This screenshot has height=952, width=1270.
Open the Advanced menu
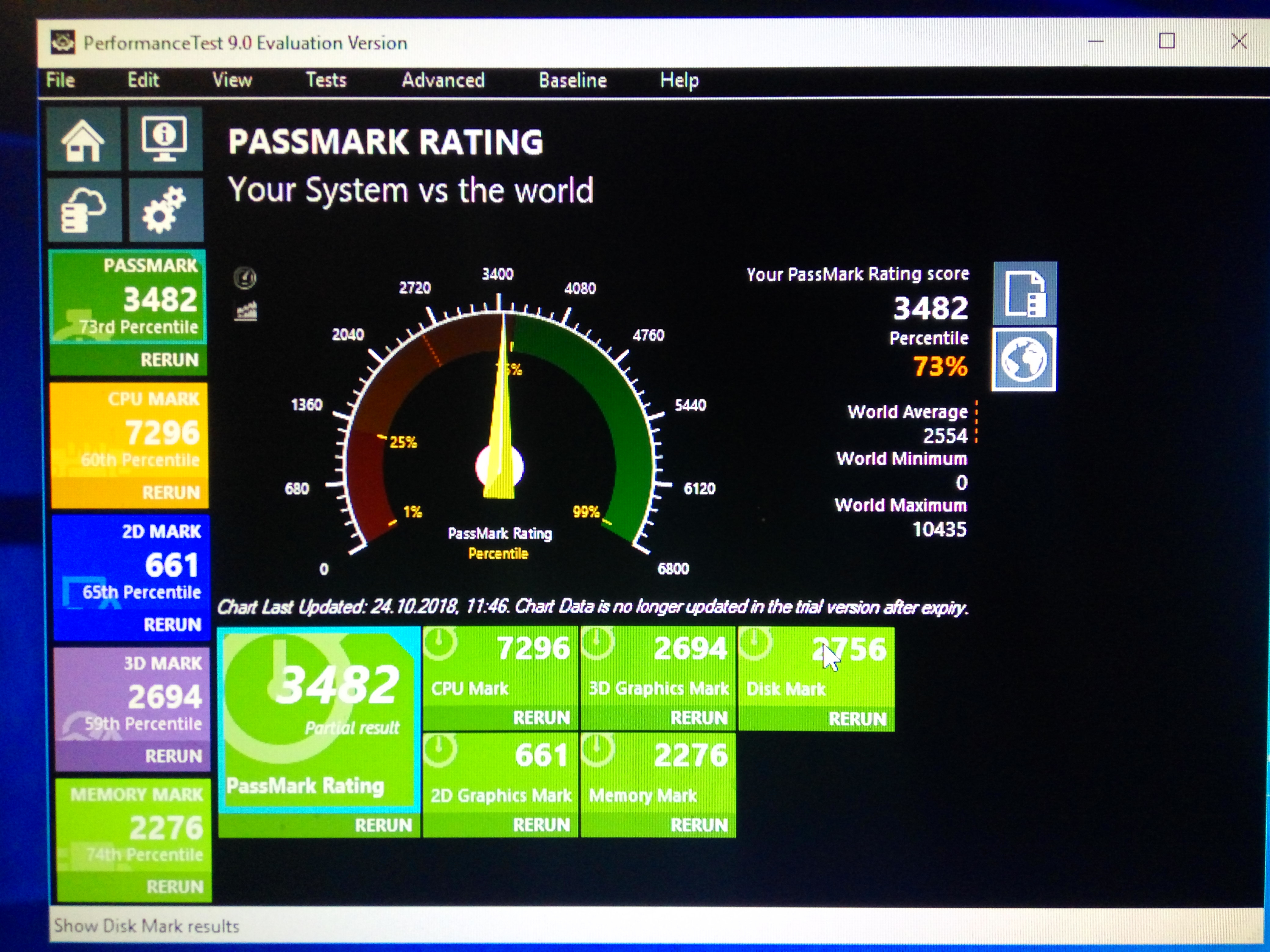coord(443,80)
